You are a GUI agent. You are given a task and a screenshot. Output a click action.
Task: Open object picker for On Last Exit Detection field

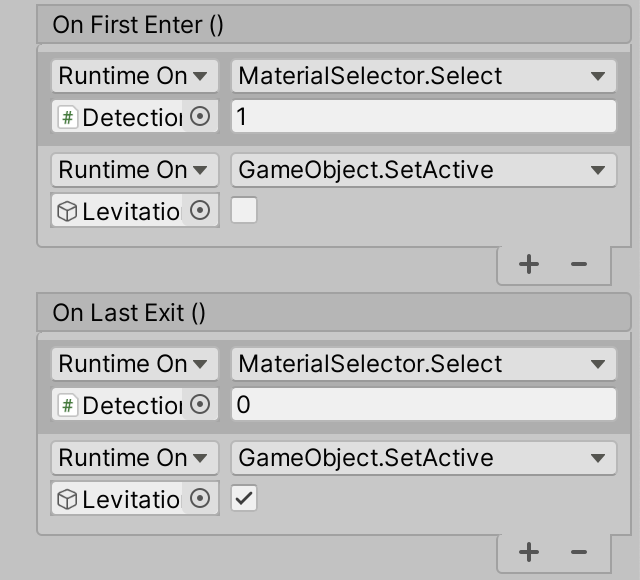point(201,405)
